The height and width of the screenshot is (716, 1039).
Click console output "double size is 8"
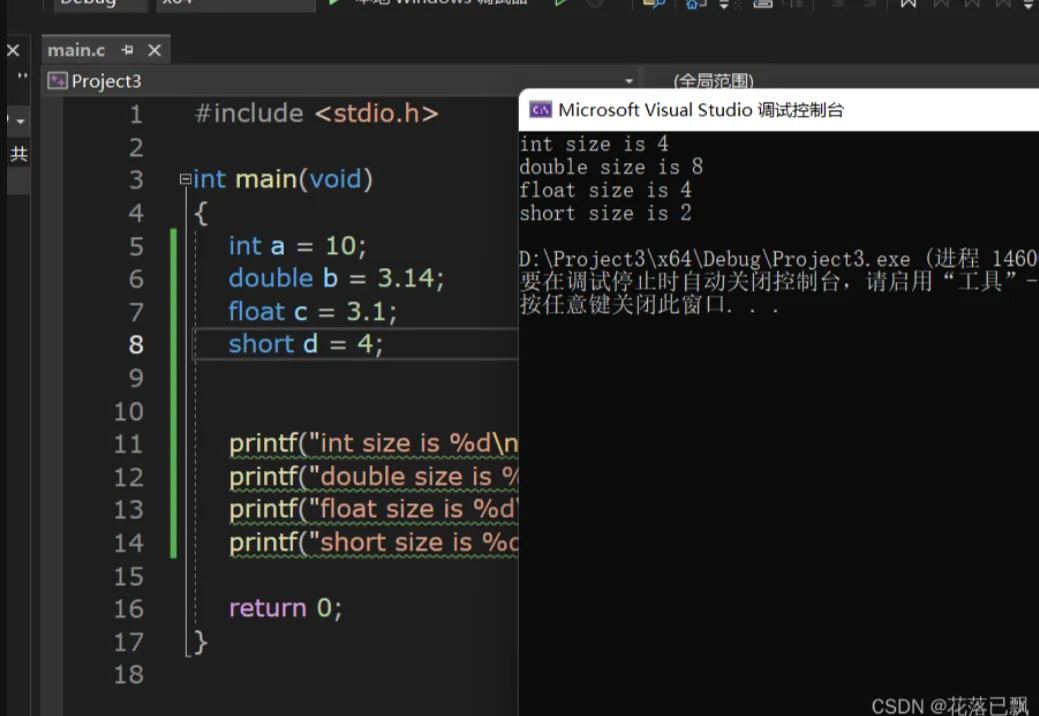[x=611, y=166]
